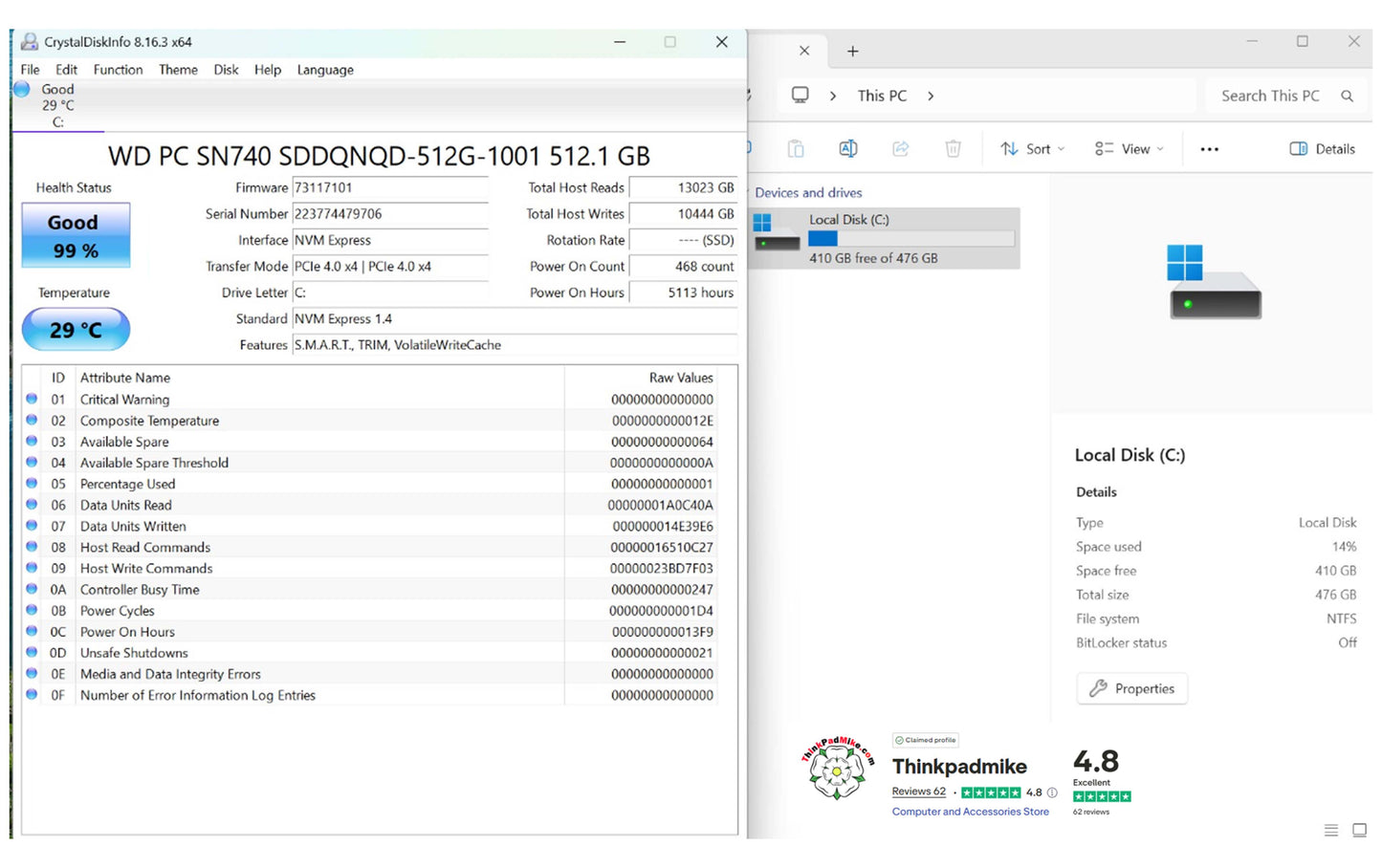Click the Transfer Mode field
1382x868 pixels.
pos(389,267)
